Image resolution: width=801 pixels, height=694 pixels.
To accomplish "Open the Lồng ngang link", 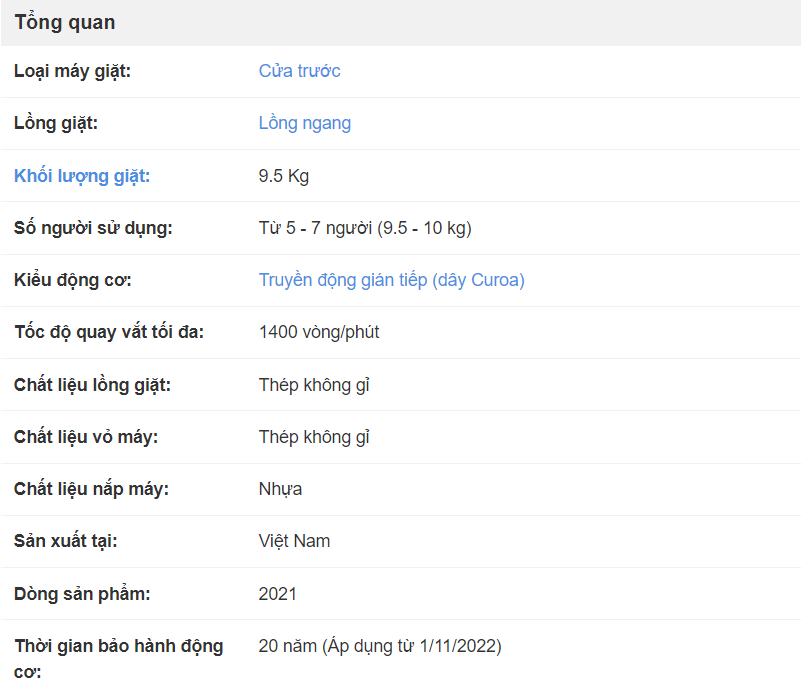I will (x=304, y=123).
